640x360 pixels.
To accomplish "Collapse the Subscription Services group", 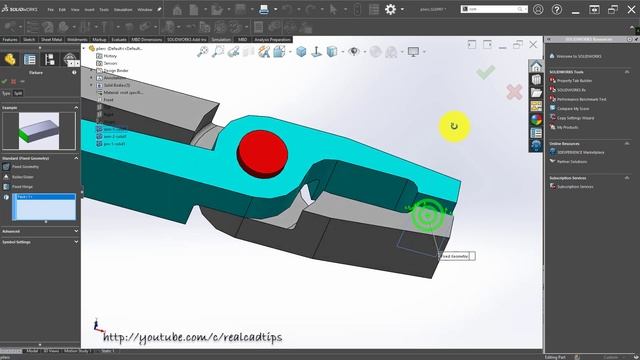I will 627,178.
